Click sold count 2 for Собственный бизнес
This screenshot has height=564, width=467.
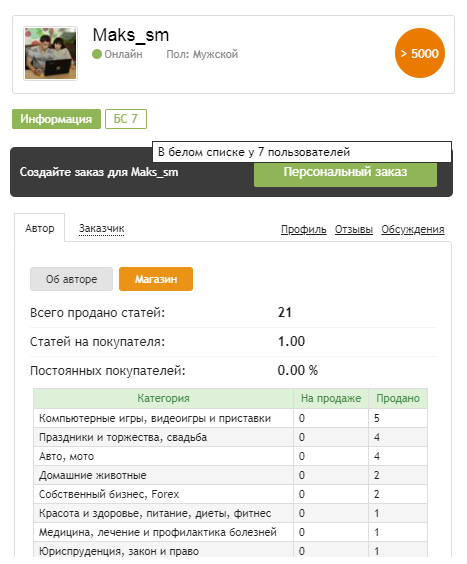tap(377, 494)
